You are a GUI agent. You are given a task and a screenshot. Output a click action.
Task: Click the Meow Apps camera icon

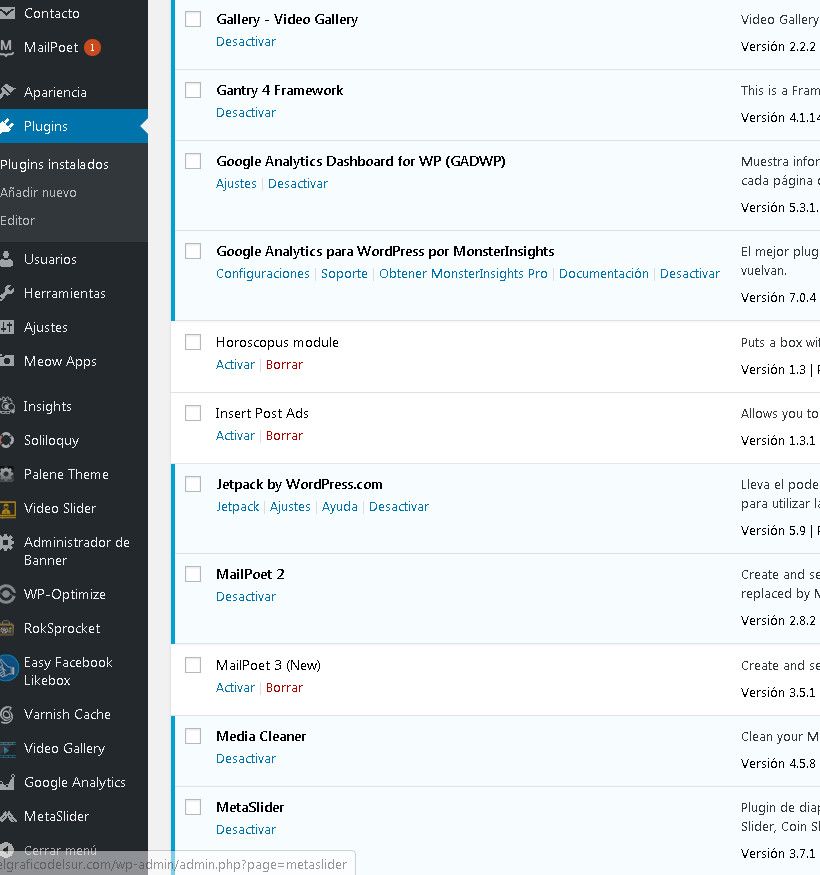pyautogui.click(x=7, y=361)
